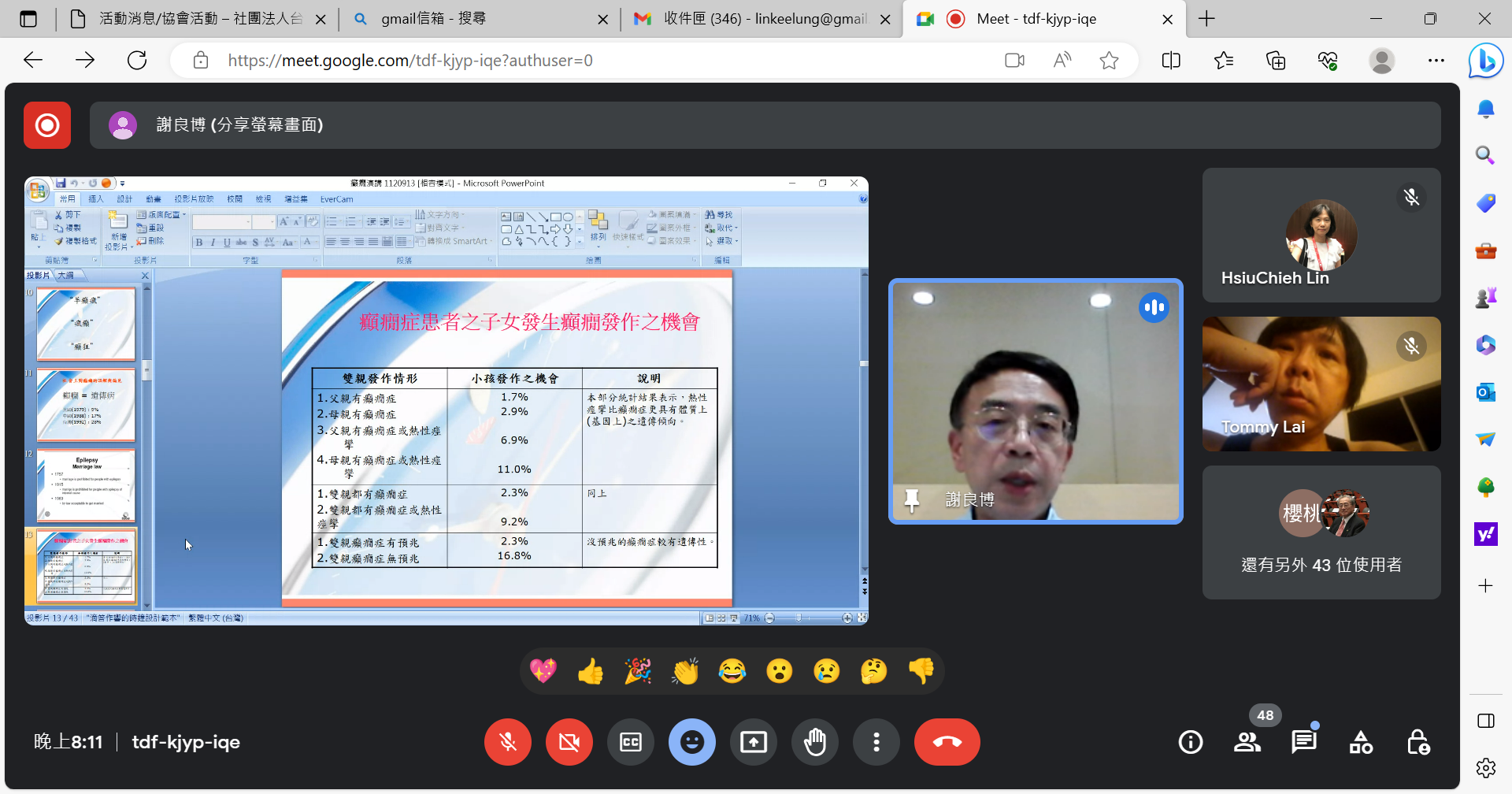Open host controls lock icon

(x=1417, y=742)
